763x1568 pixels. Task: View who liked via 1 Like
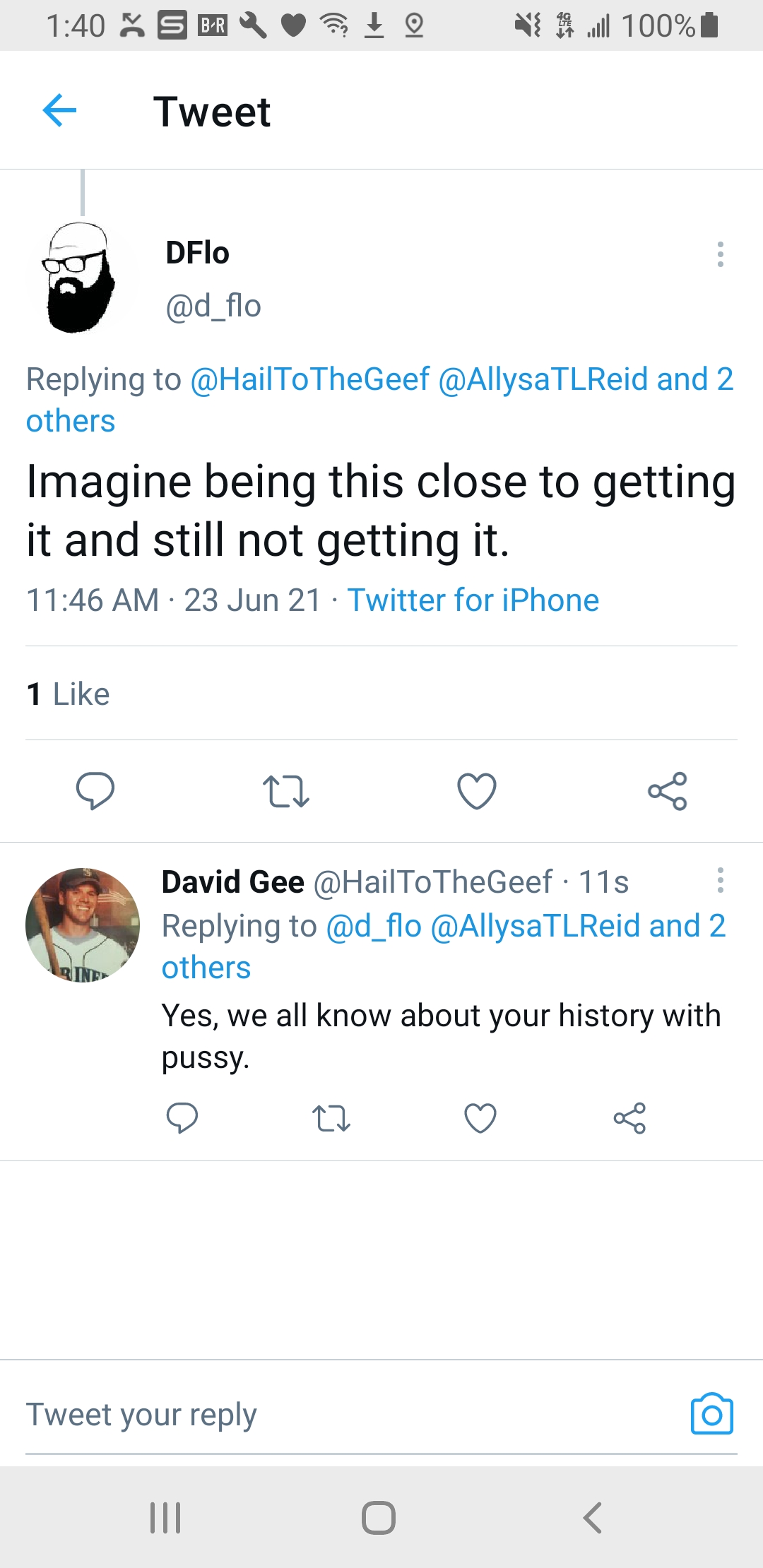69,694
